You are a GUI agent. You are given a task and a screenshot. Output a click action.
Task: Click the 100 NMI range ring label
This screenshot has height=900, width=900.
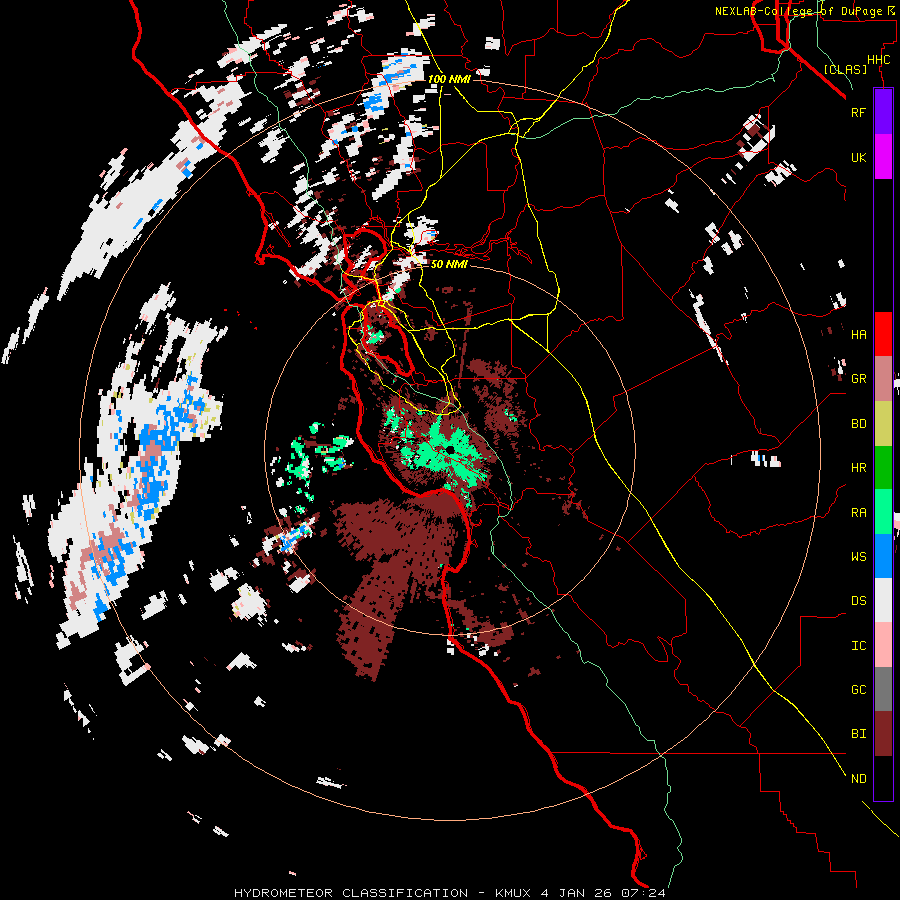(449, 79)
